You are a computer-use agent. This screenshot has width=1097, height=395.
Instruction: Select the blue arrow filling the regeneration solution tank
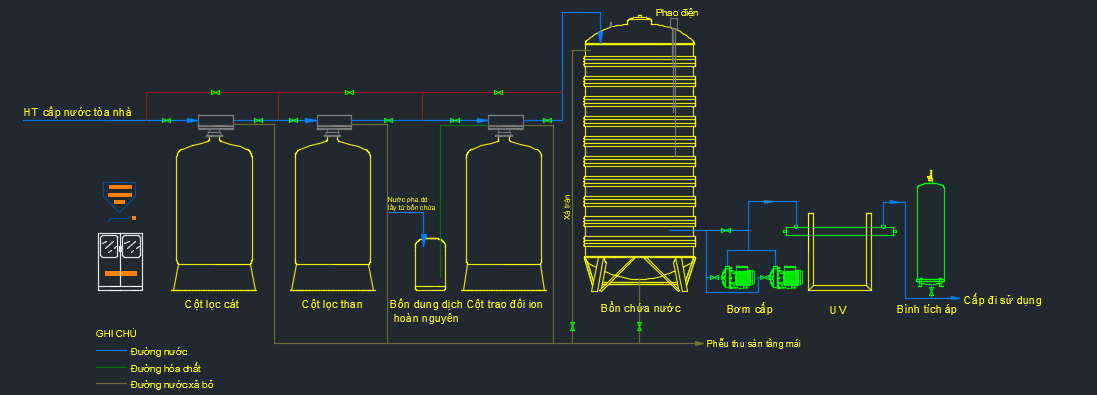coord(423,240)
